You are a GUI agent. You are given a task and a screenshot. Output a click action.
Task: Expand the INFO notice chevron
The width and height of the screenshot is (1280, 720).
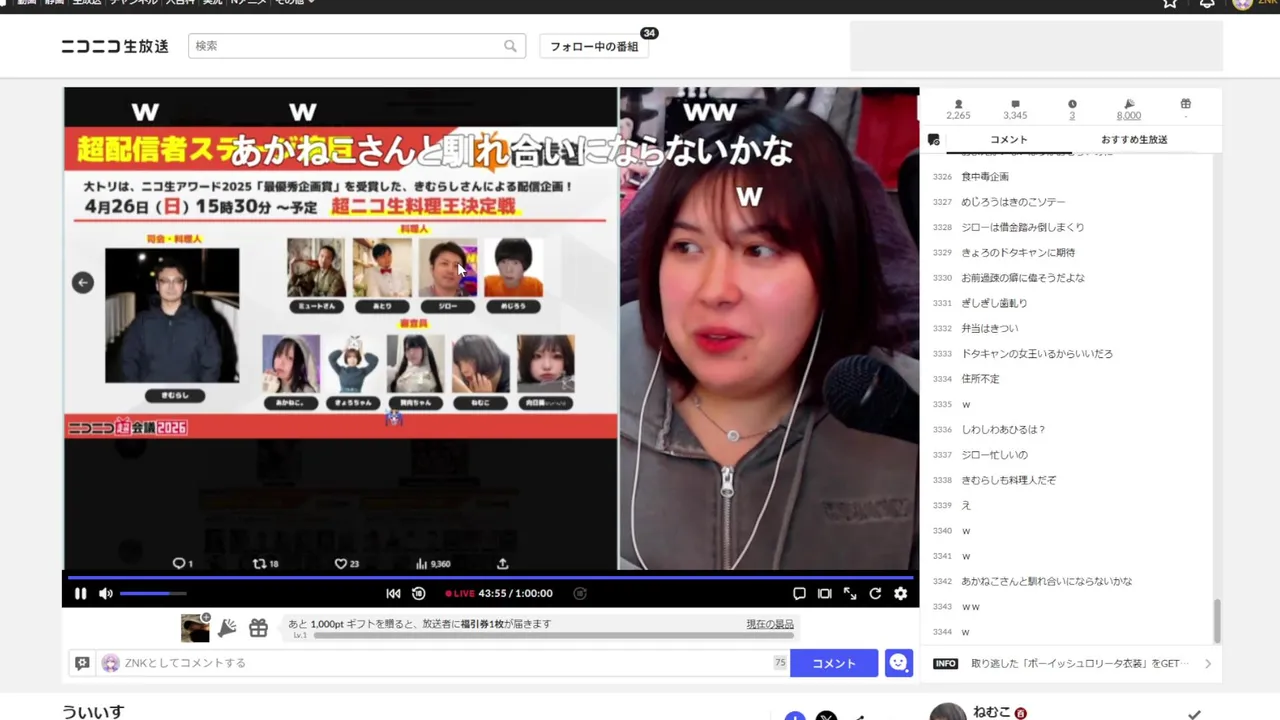click(x=1207, y=663)
